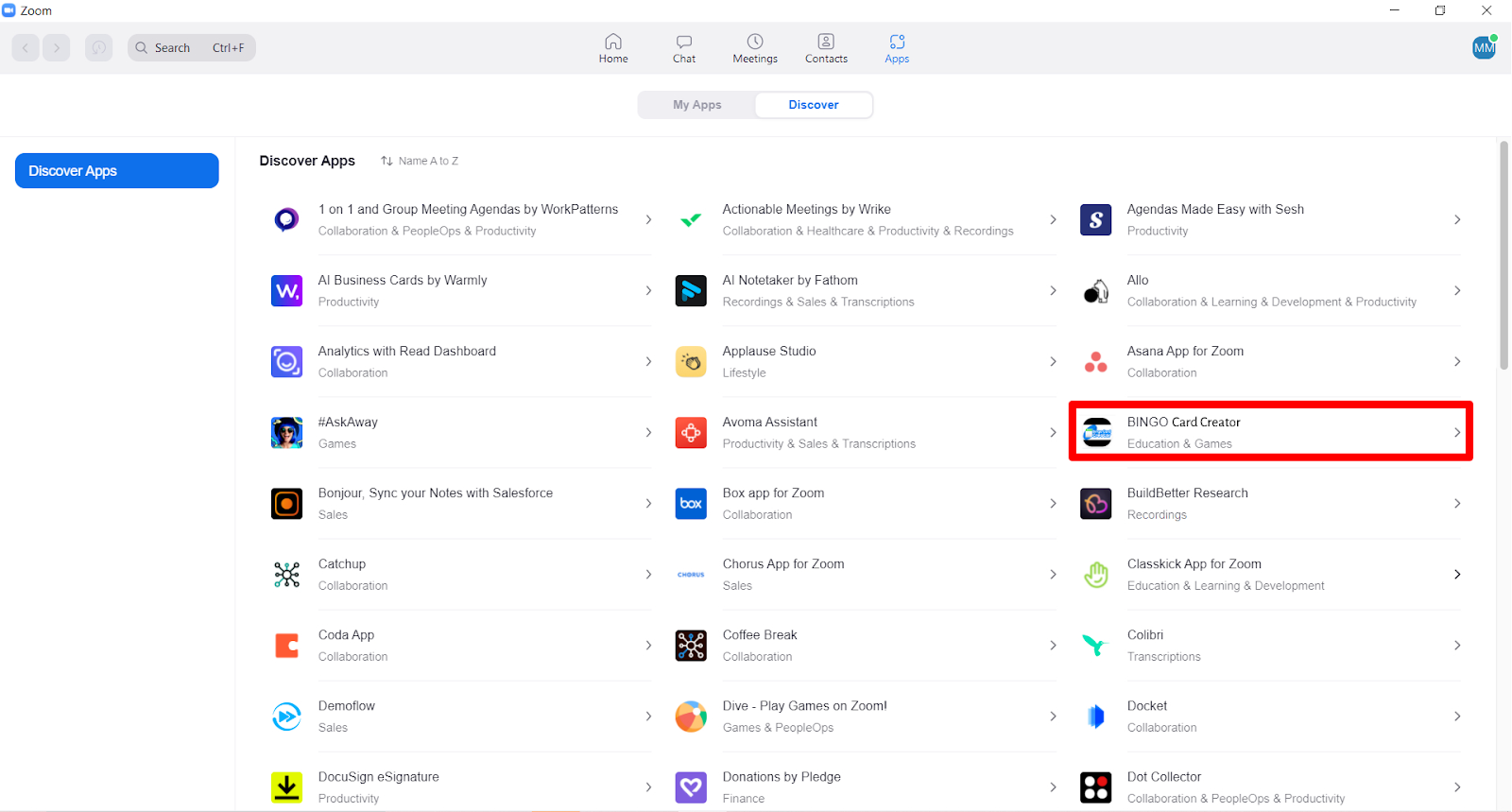Select the Discover tab
The width and height of the screenshot is (1512, 812).
814,105
